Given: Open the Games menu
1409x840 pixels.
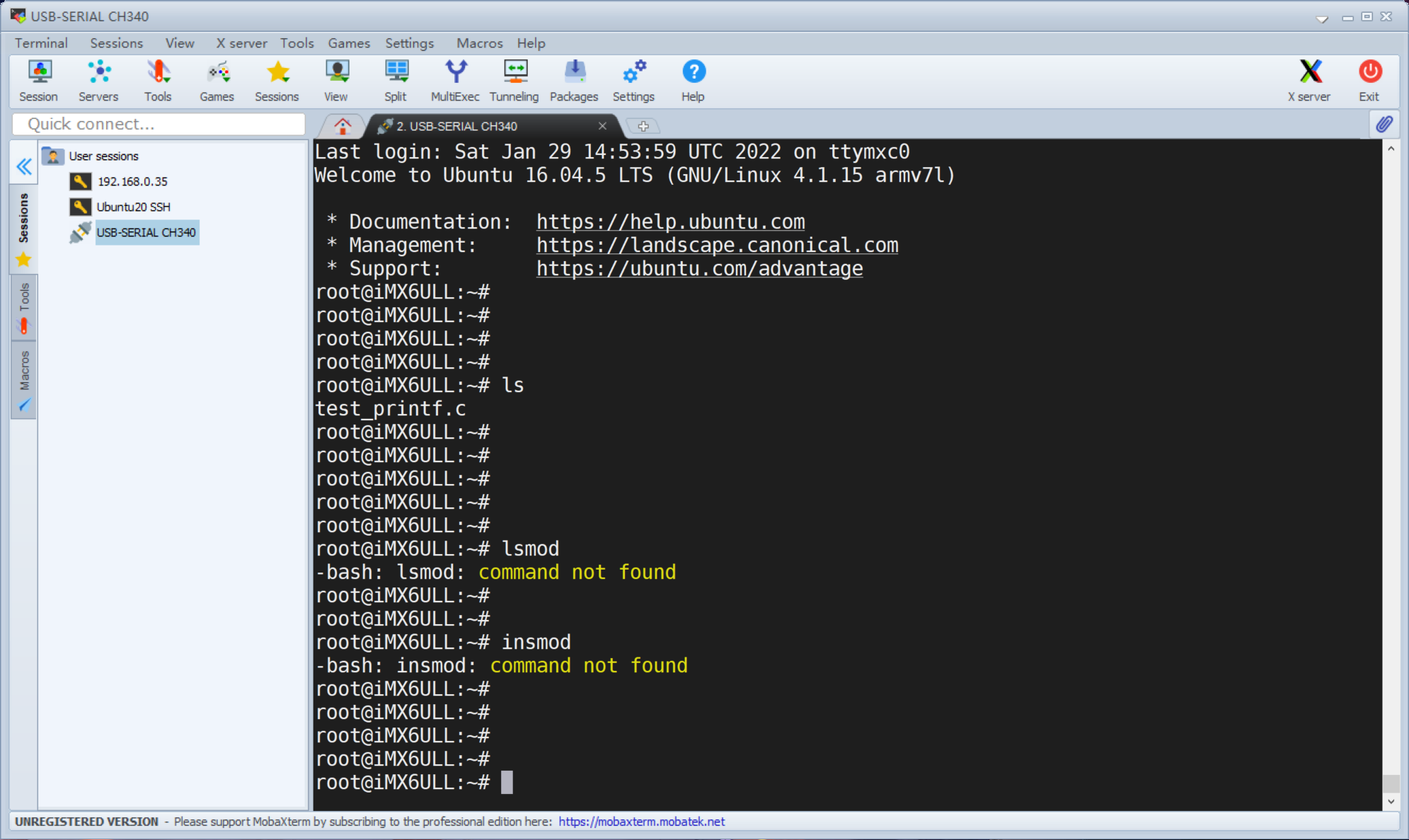Looking at the screenshot, I should [x=349, y=43].
